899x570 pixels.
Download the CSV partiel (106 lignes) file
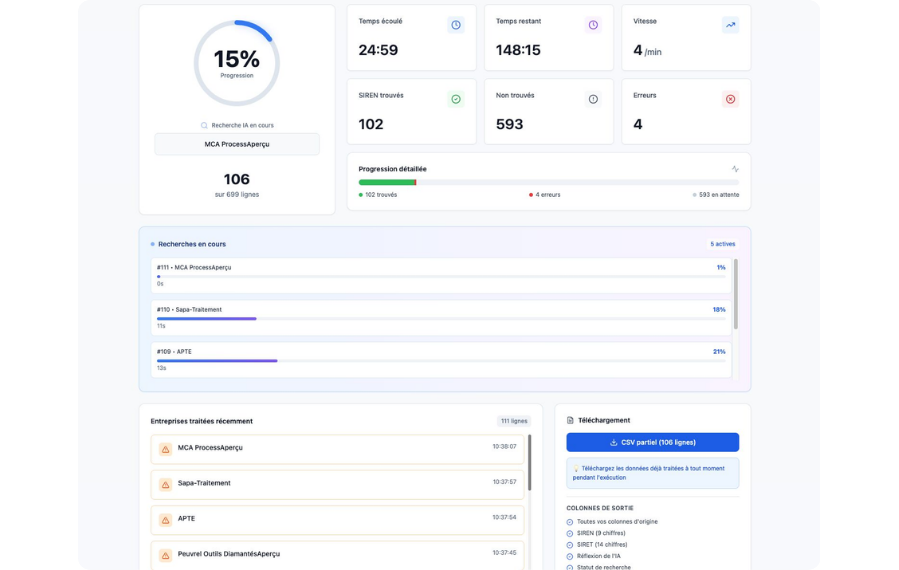click(652, 442)
